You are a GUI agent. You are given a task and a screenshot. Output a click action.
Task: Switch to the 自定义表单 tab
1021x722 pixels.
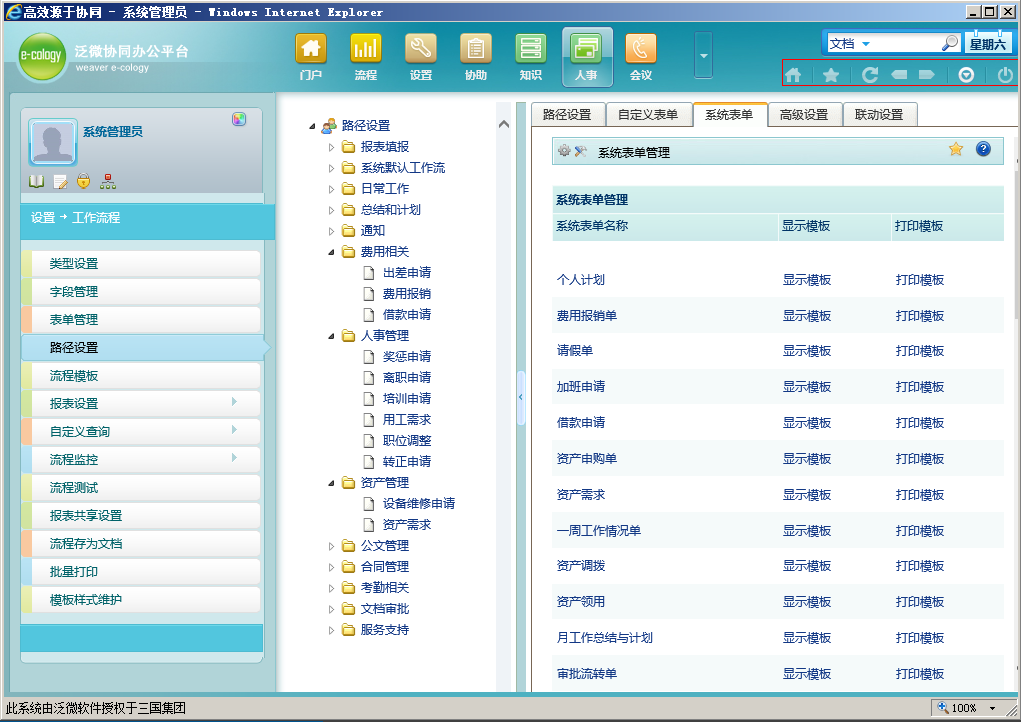coord(648,115)
